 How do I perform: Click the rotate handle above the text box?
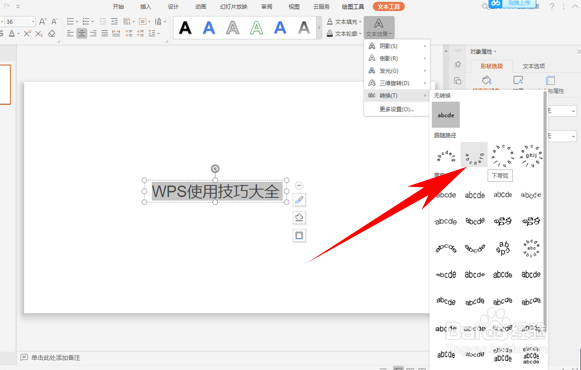tap(215, 169)
